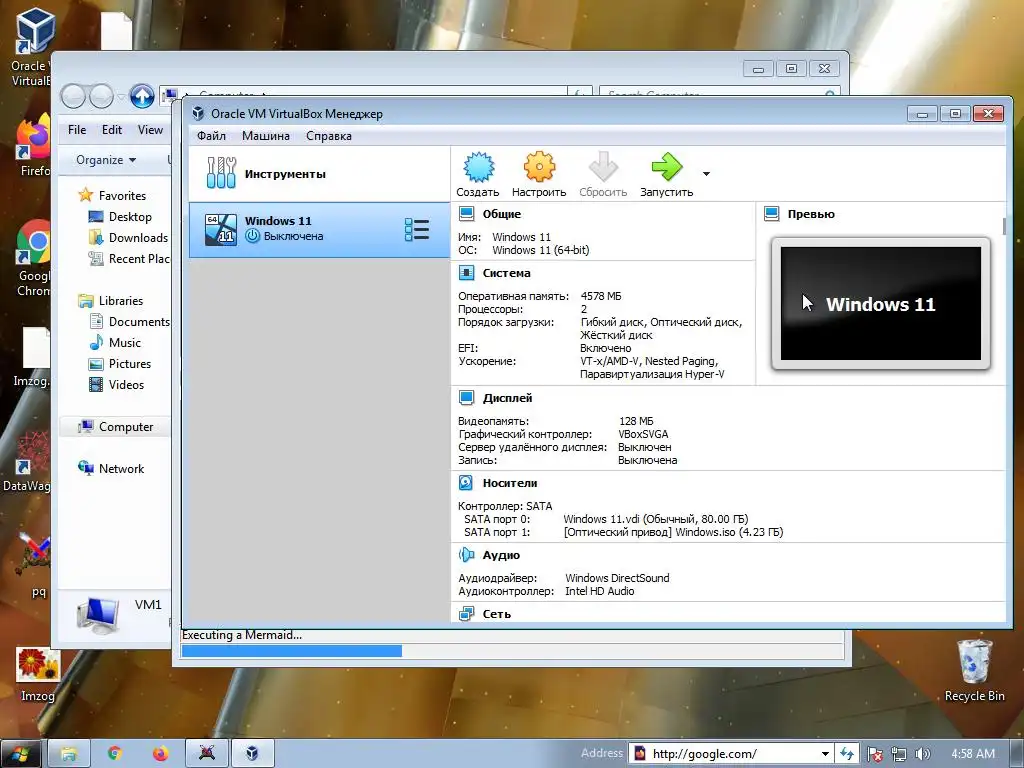
Task: Click the Executing a Mermaid progress bar
Action: coord(512,651)
